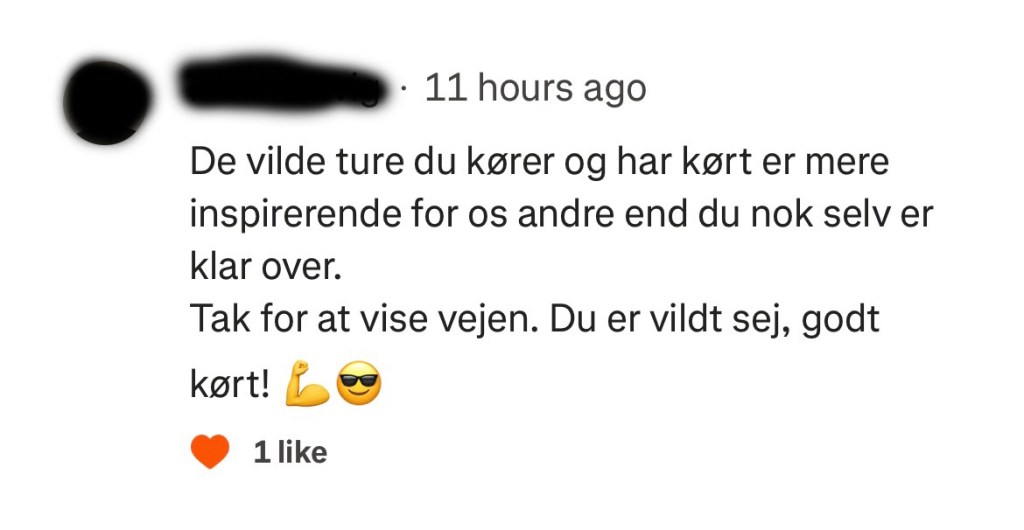Click the "11 hours ago" timestamp

(x=536, y=87)
